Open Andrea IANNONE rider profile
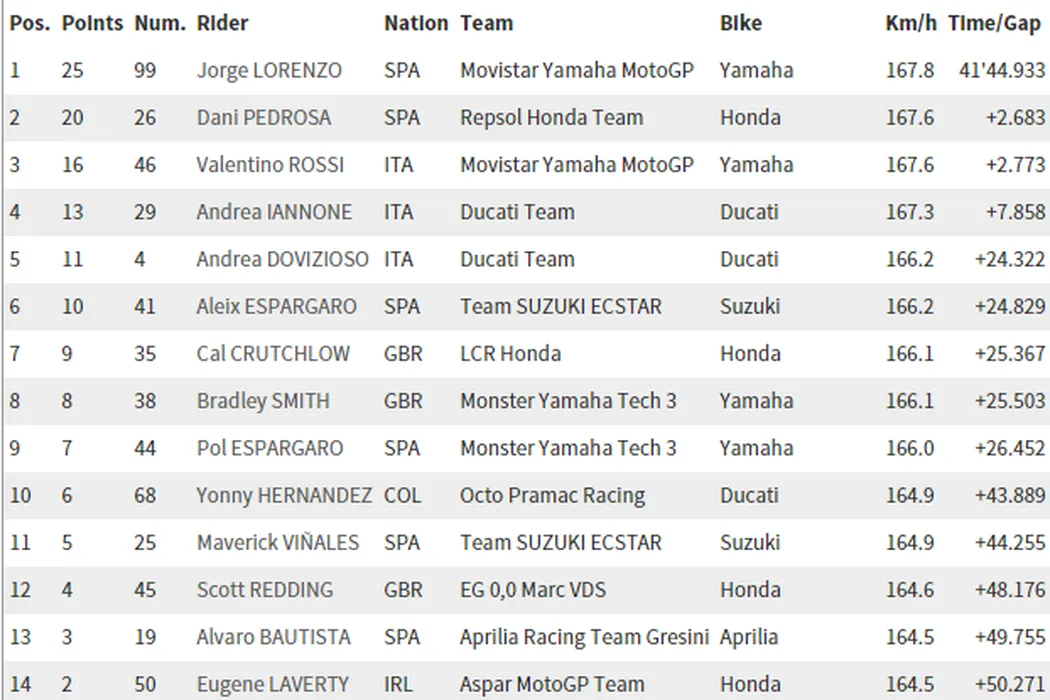Screen dimensions: 1050x700 [274, 212]
